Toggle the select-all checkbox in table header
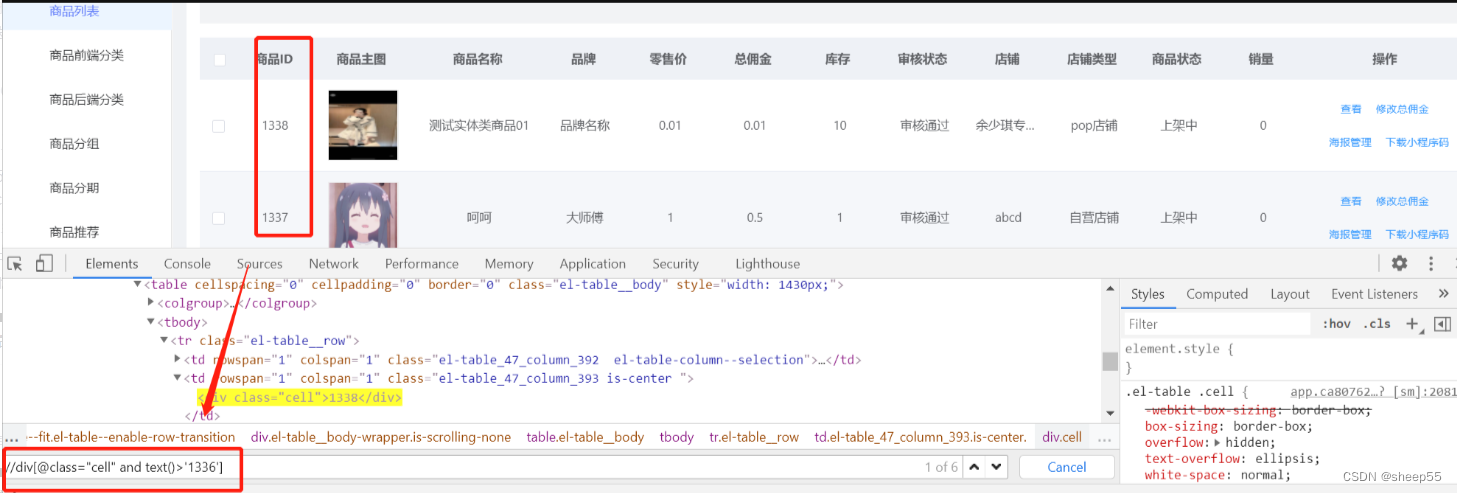The image size is (1457, 493). point(219,60)
